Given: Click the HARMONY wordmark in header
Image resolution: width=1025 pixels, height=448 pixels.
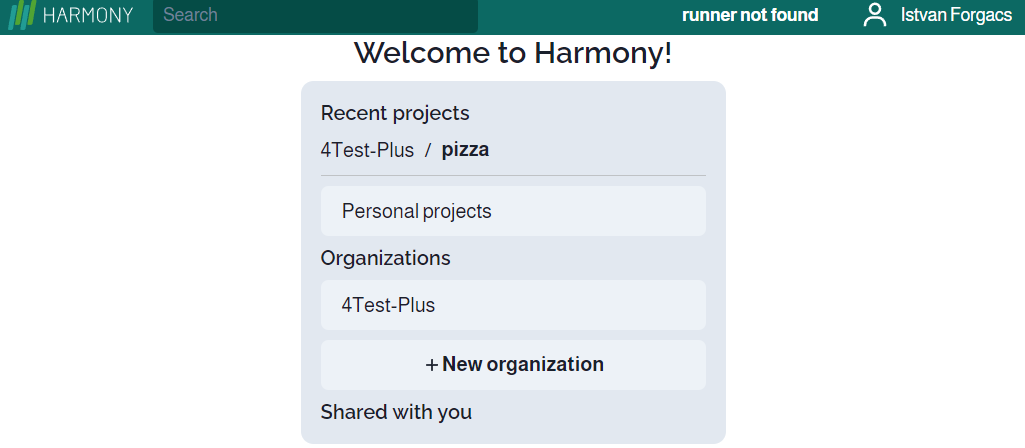Looking at the screenshot, I should tap(88, 15).
